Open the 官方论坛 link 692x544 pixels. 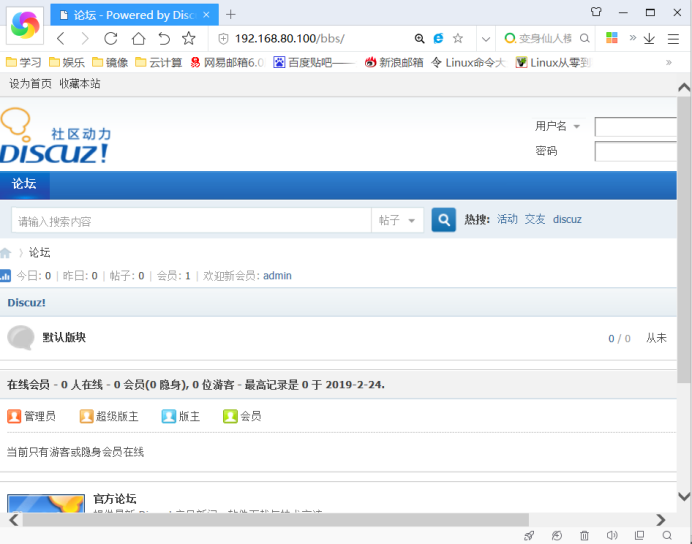tap(115, 499)
